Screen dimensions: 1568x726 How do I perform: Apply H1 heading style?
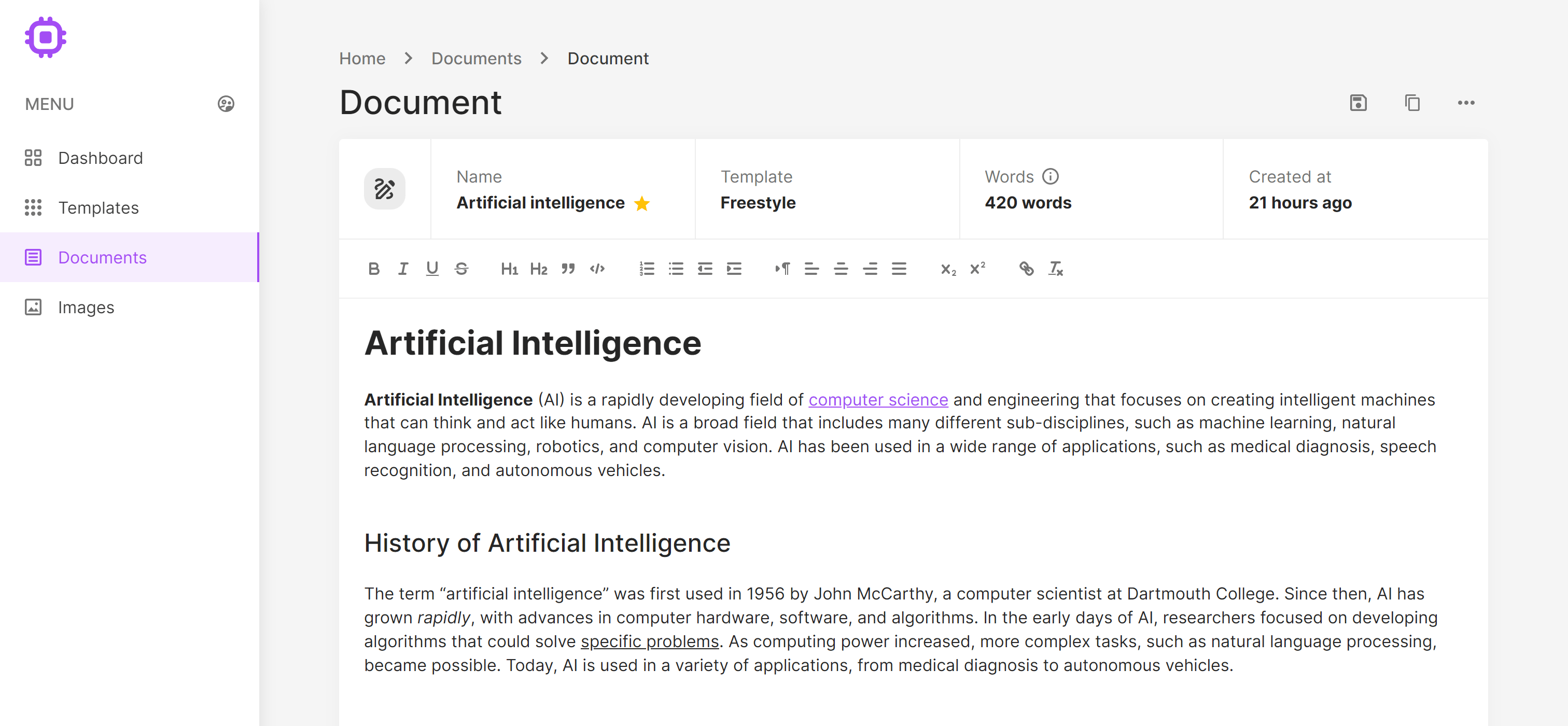pyautogui.click(x=510, y=268)
